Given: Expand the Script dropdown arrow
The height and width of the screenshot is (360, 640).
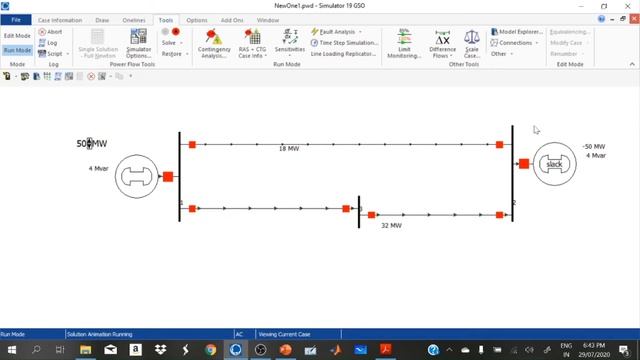Looking at the screenshot, I should (x=68, y=54).
